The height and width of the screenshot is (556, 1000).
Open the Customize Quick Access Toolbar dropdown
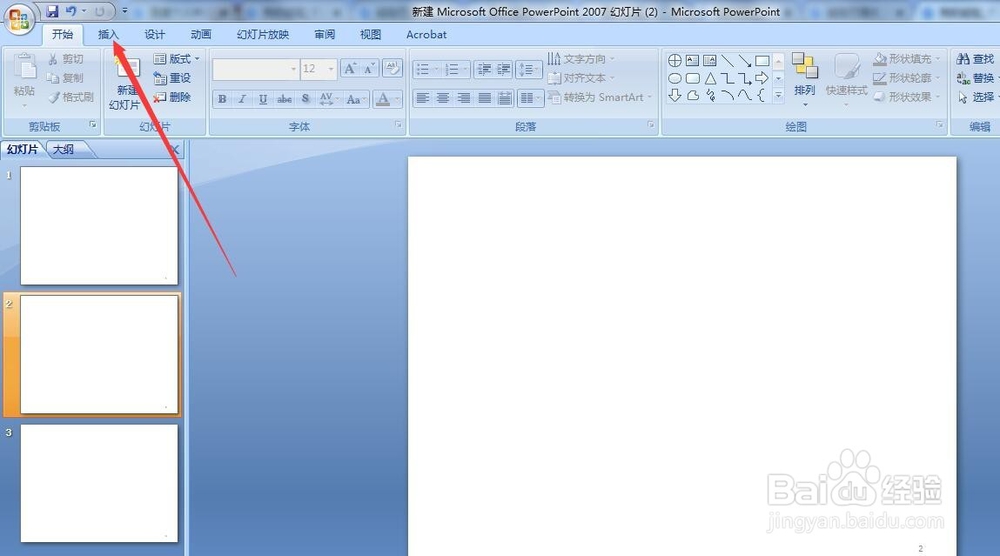coord(124,11)
